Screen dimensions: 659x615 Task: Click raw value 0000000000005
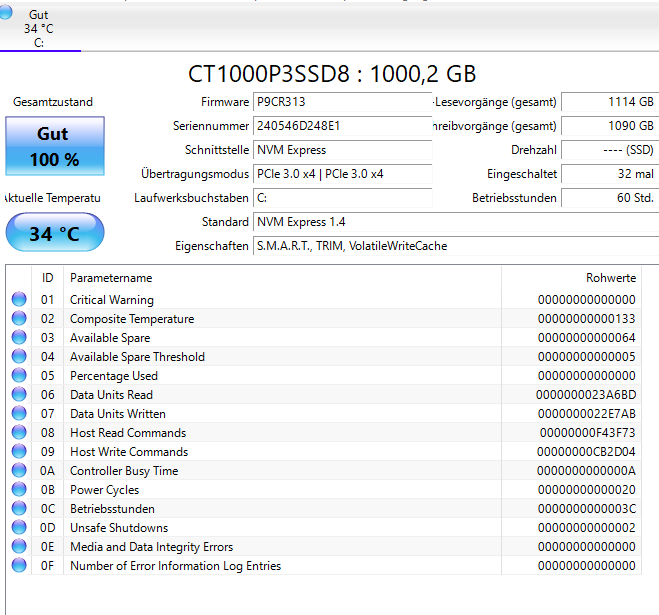click(x=586, y=356)
